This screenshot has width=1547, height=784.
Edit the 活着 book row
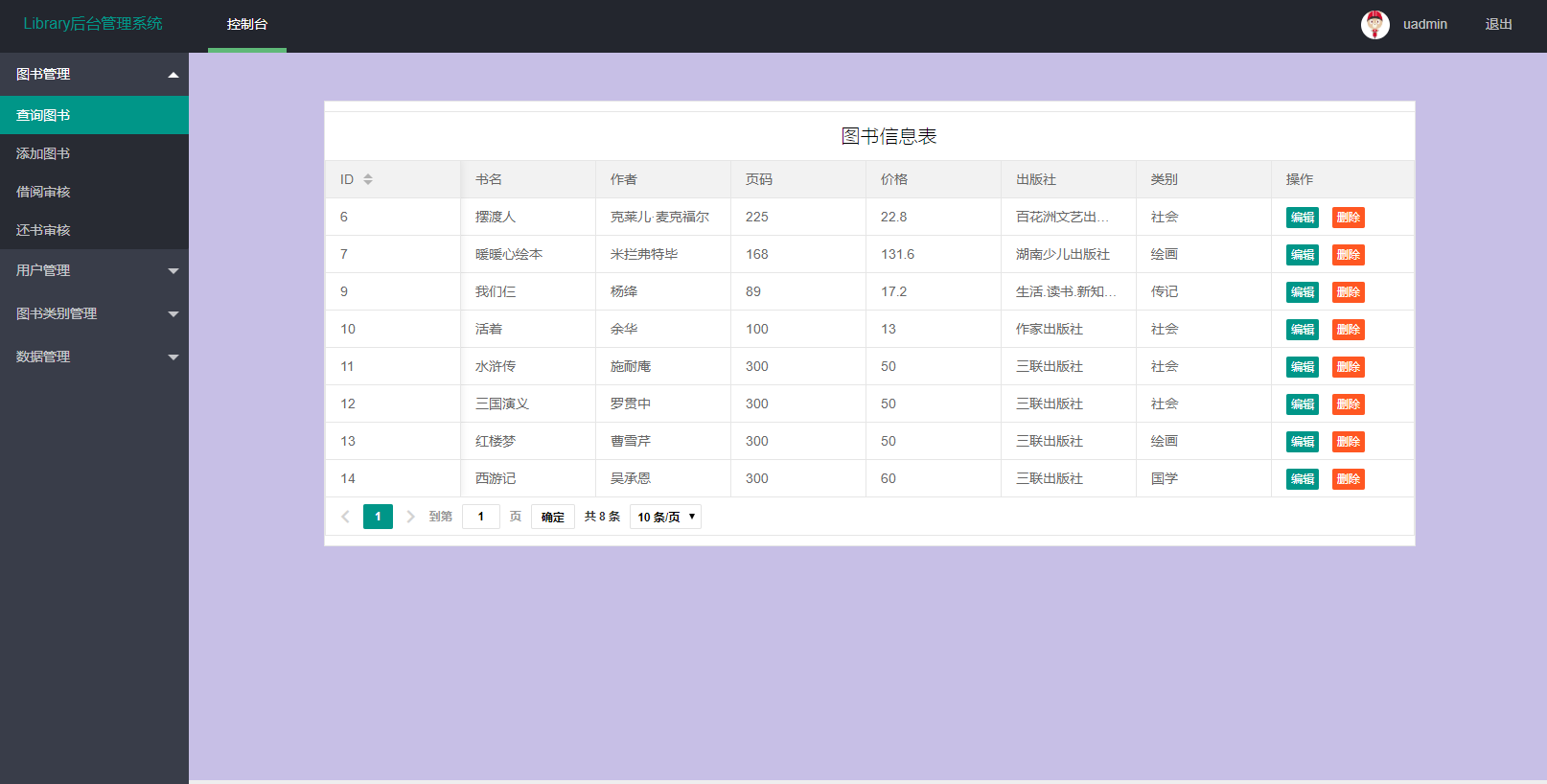1302,330
